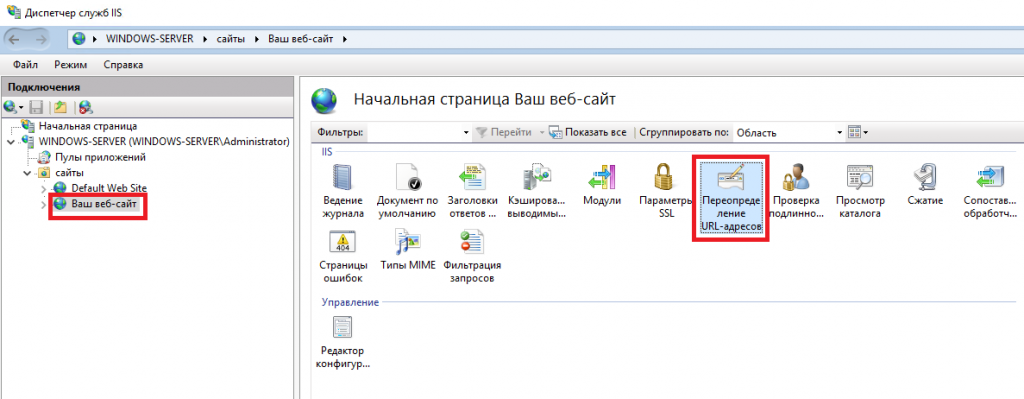Open view mode dropdown arrow
The height and width of the screenshot is (399, 1024).
pos(865,133)
